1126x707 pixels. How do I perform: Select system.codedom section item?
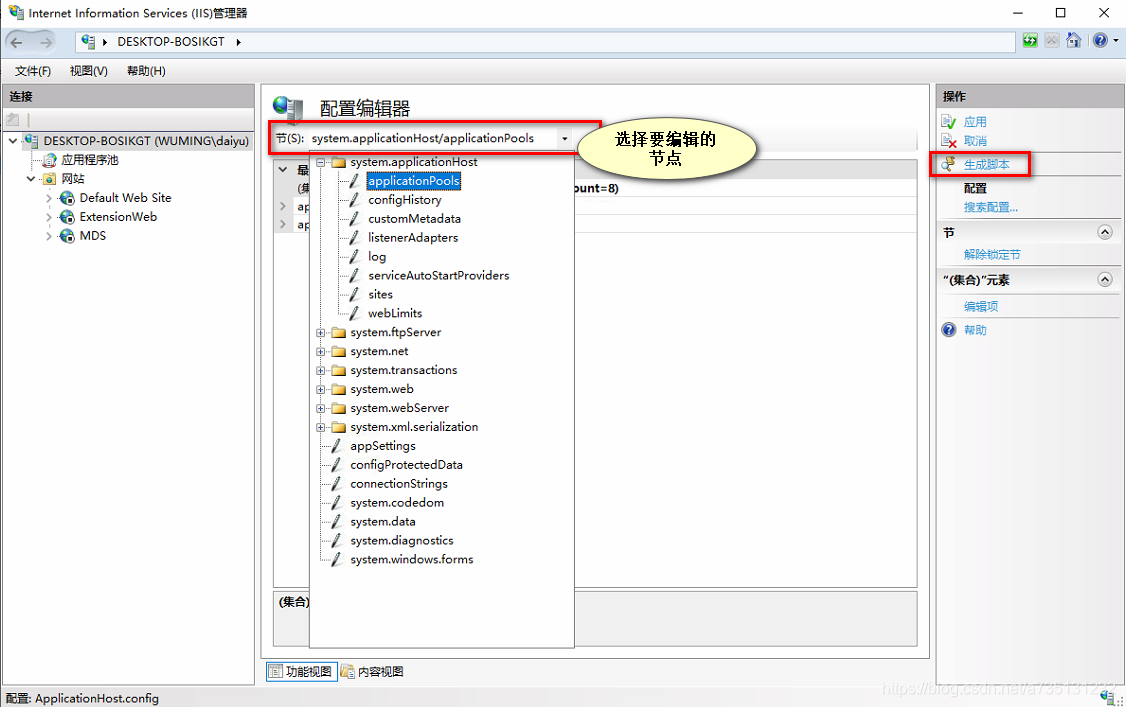tap(397, 503)
